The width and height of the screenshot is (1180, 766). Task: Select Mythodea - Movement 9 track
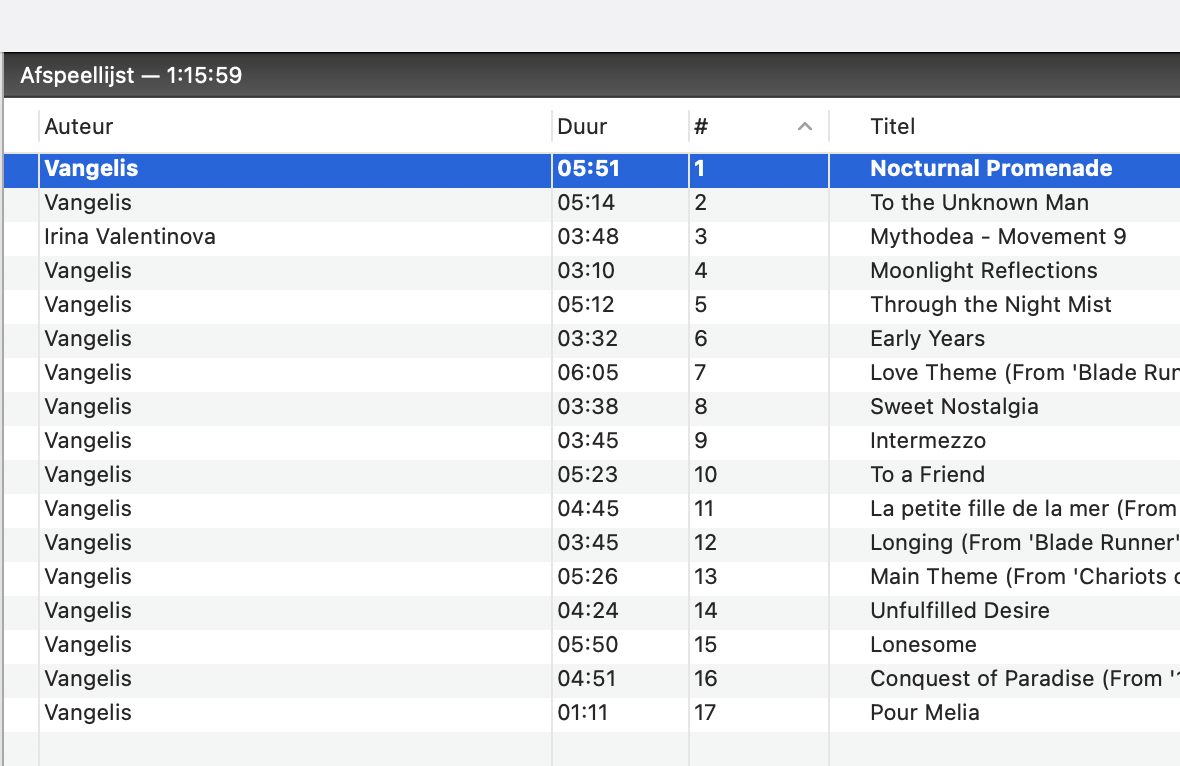click(x=998, y=236)
